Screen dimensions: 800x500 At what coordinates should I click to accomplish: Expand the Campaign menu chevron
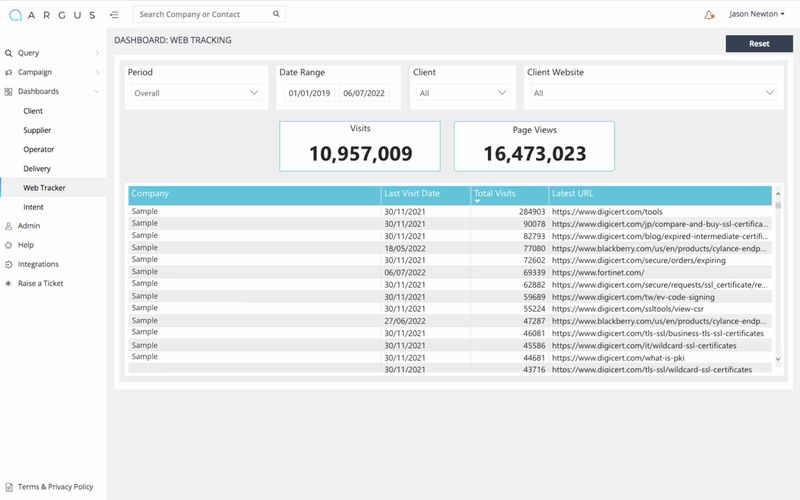[x=97, y=72]
